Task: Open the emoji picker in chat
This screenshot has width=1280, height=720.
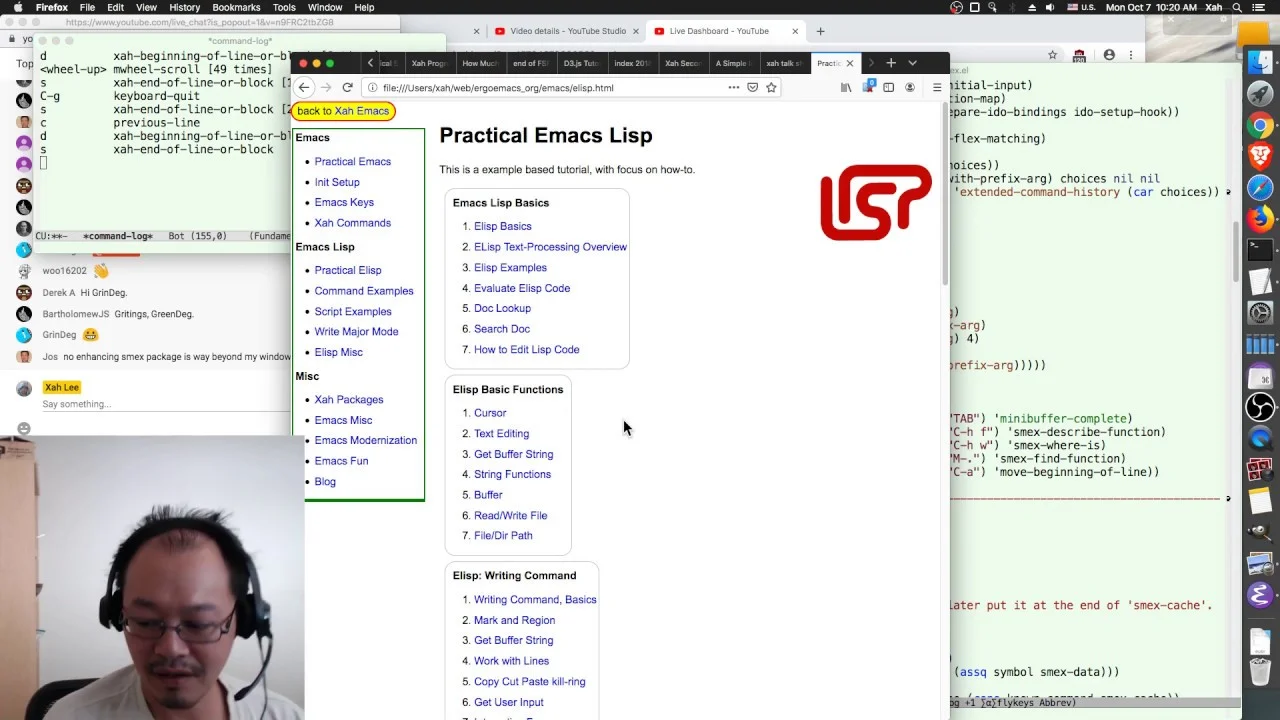Action: (x=24, y=429)
